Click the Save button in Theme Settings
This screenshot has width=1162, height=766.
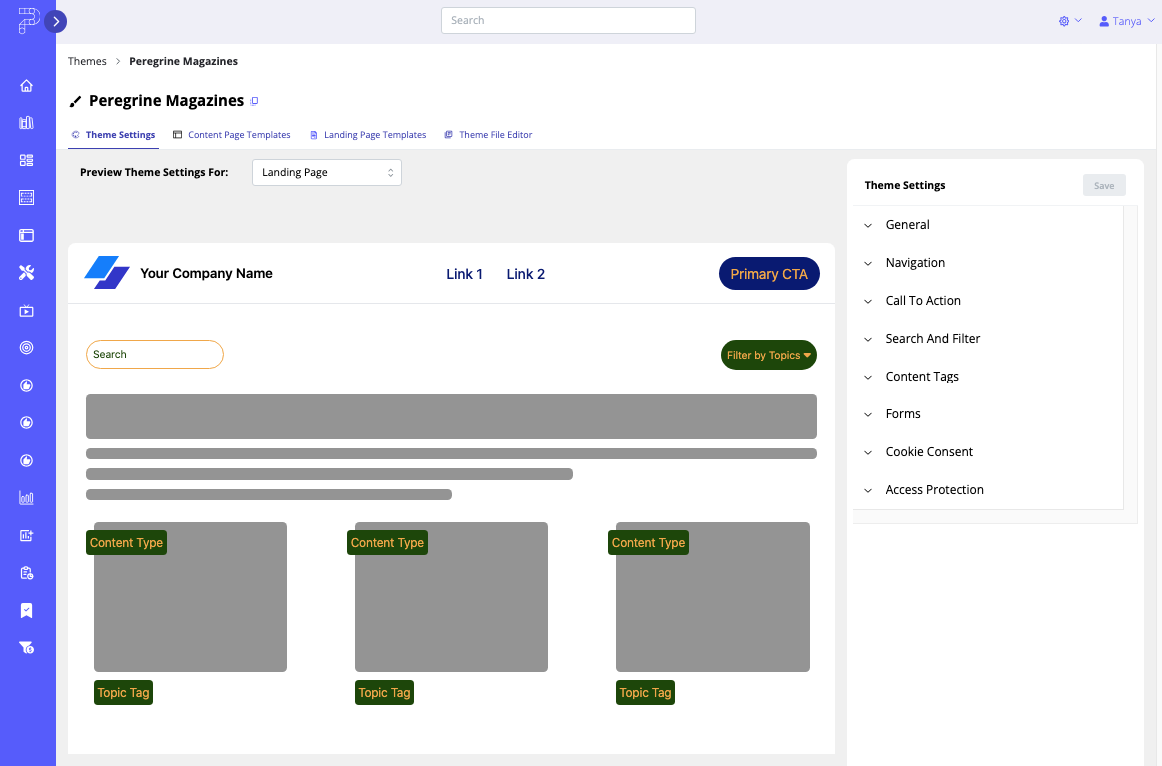pyautogui.click(x=1103, y=185)
